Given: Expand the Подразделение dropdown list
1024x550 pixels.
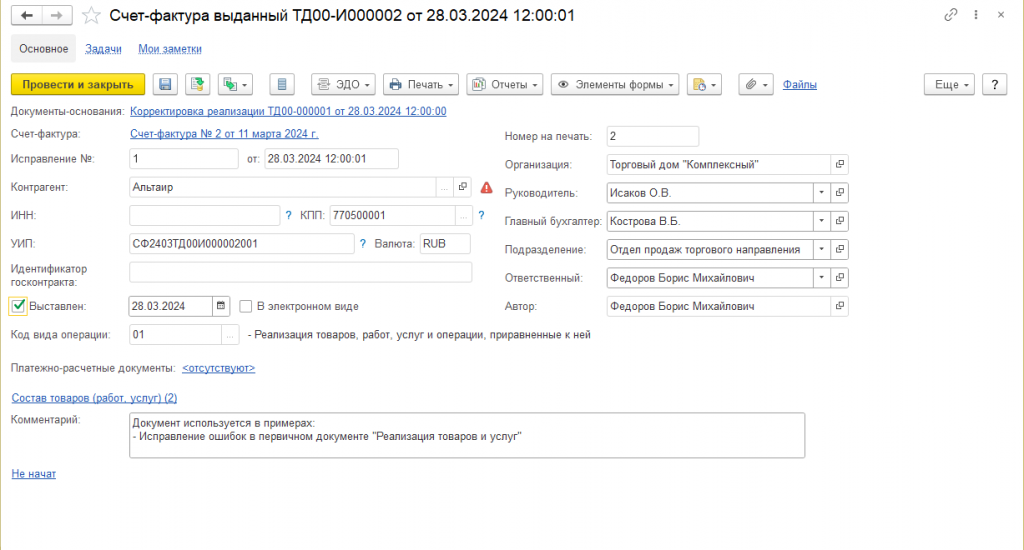Looking at the screenshot, I should 822,249.
